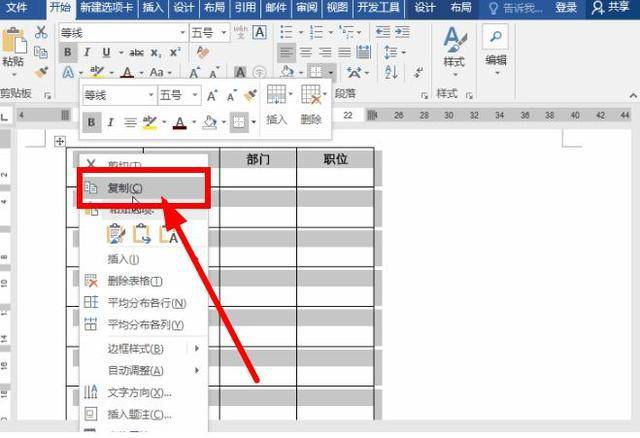This screenshot has height=438, width=640.
Task: Click the Decrease Indent icon
Action: tap(383, 32)
